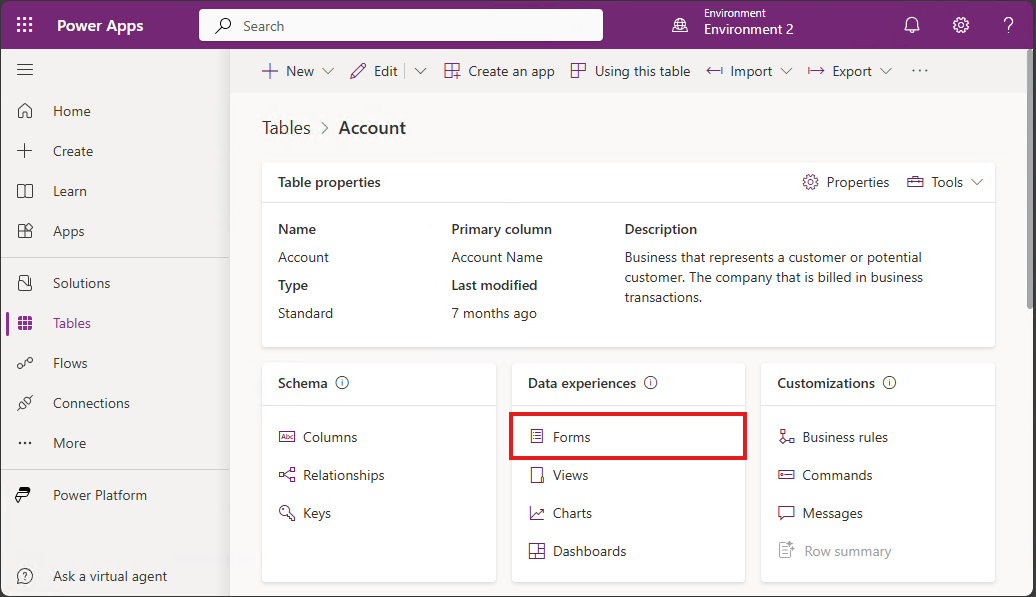
Task: Open Learn in the sidebar
Action: pos(69,192)
